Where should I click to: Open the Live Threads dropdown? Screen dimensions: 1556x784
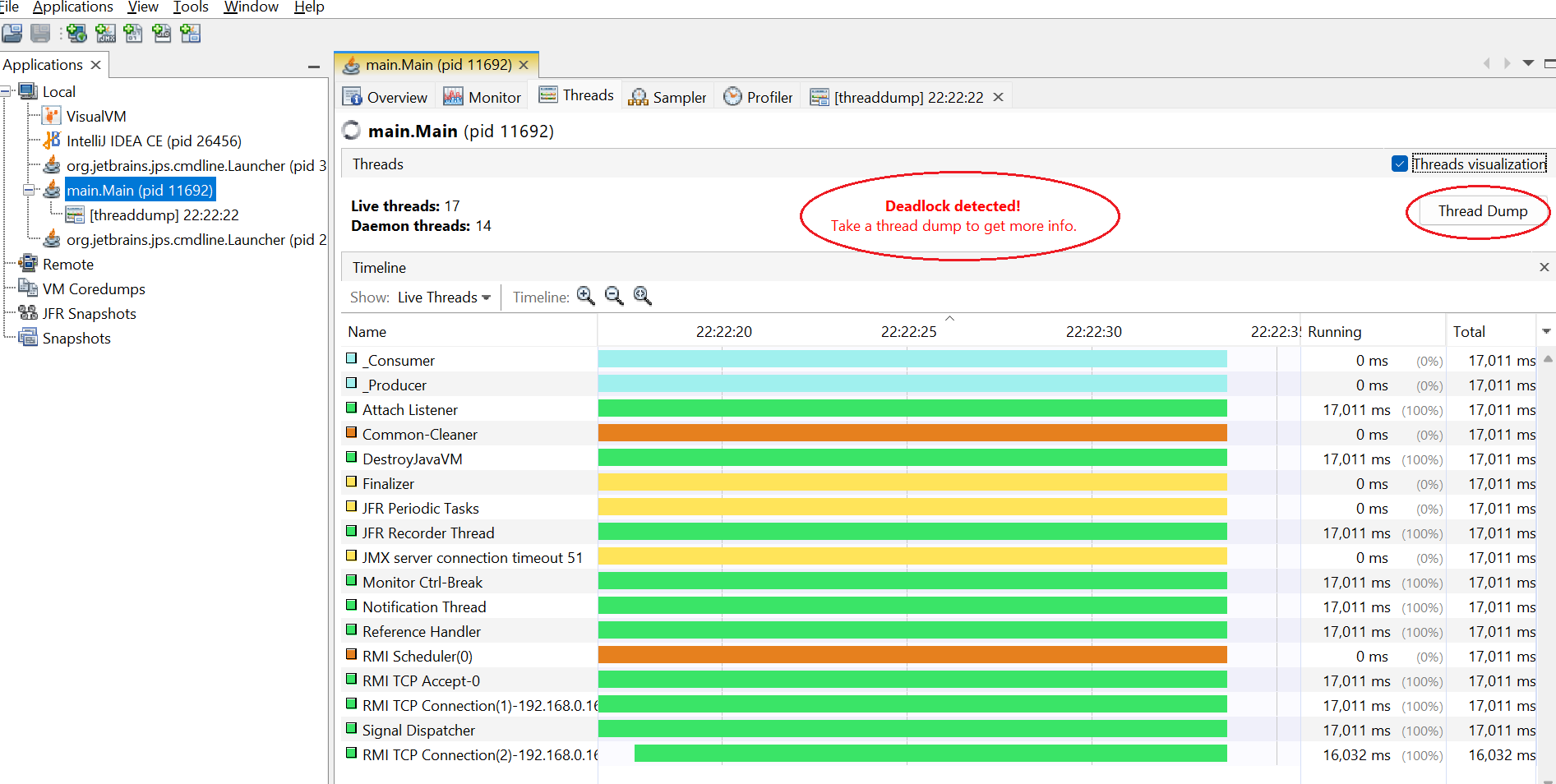click(442, 297)
